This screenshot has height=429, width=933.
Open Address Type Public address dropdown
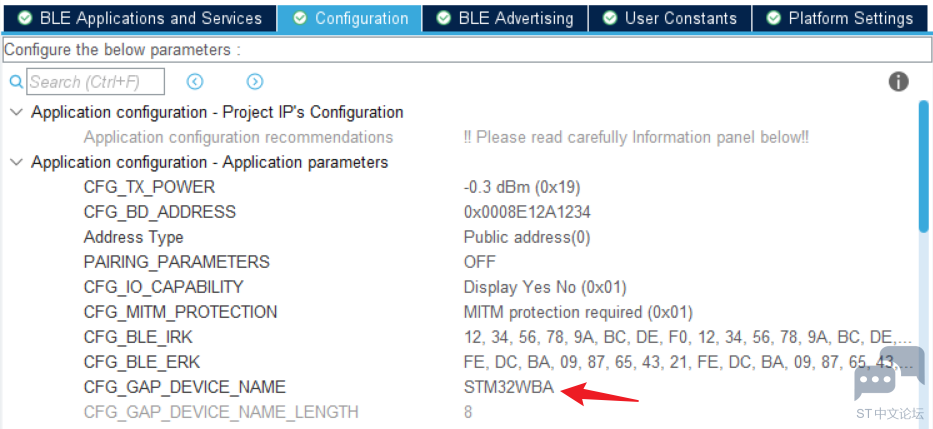pos(527,237)
